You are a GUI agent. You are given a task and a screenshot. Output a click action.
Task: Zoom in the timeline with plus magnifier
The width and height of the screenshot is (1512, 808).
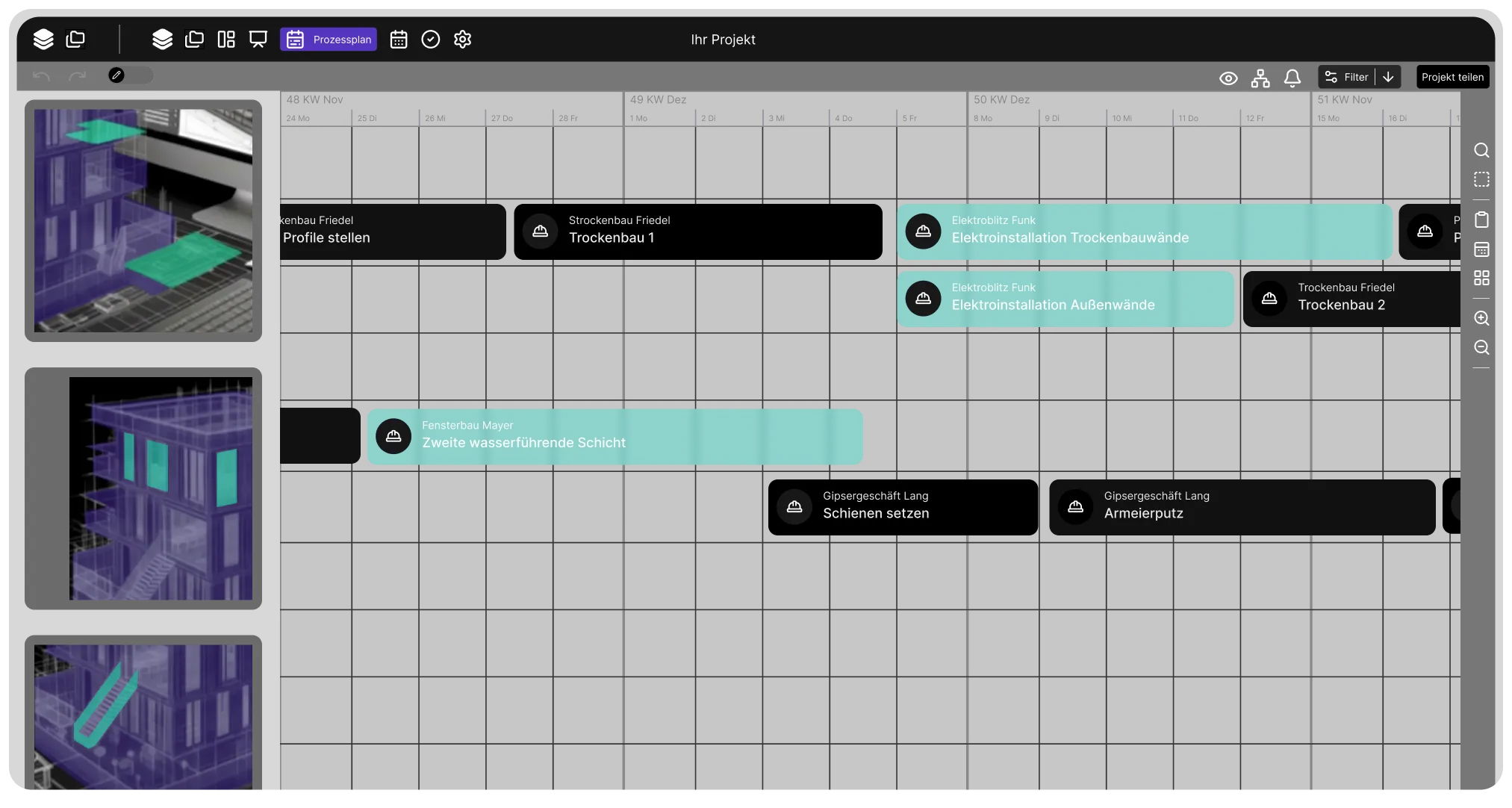coord(1481,318)
